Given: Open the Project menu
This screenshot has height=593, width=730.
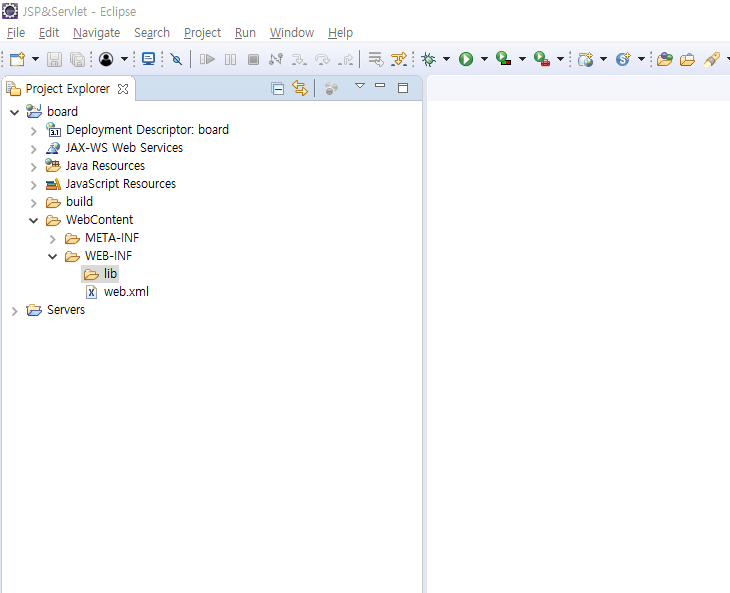Looking at the screenshot, I should [x=202, y=33].
